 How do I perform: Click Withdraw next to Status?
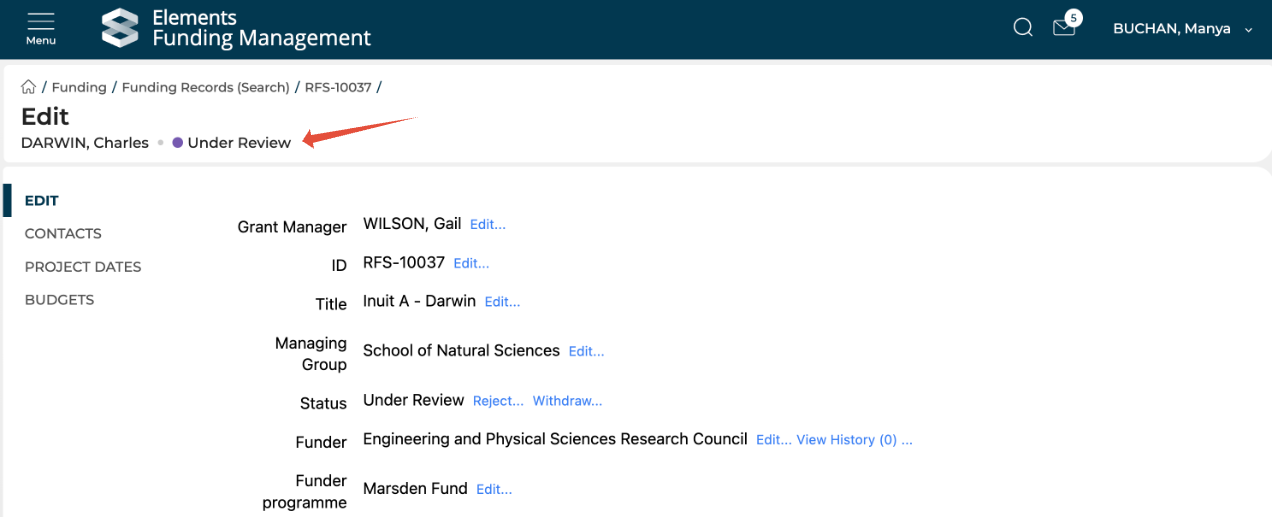point(567,401)
